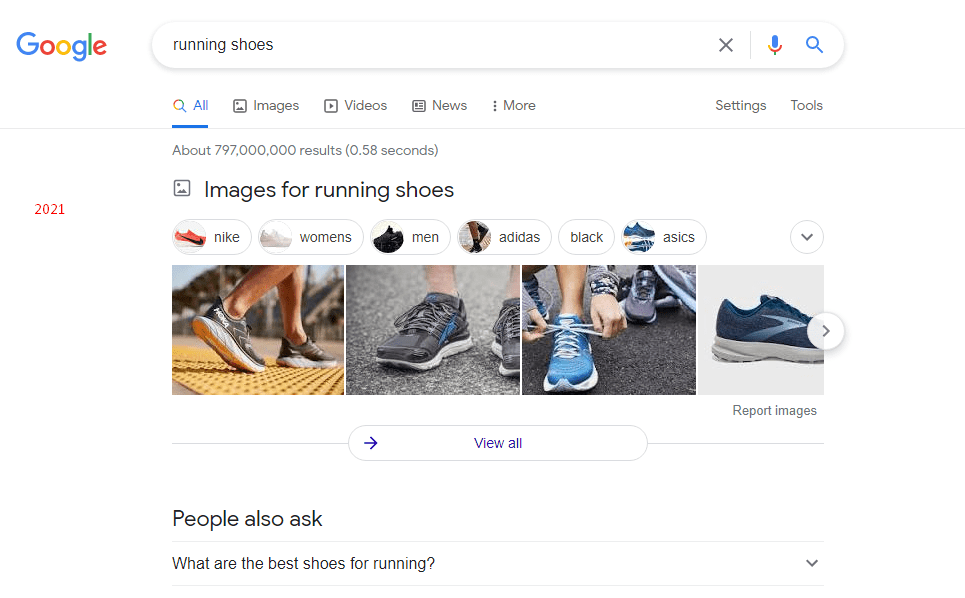
Task: Choose the adidas image filter chip
Action: click(504, 237)
